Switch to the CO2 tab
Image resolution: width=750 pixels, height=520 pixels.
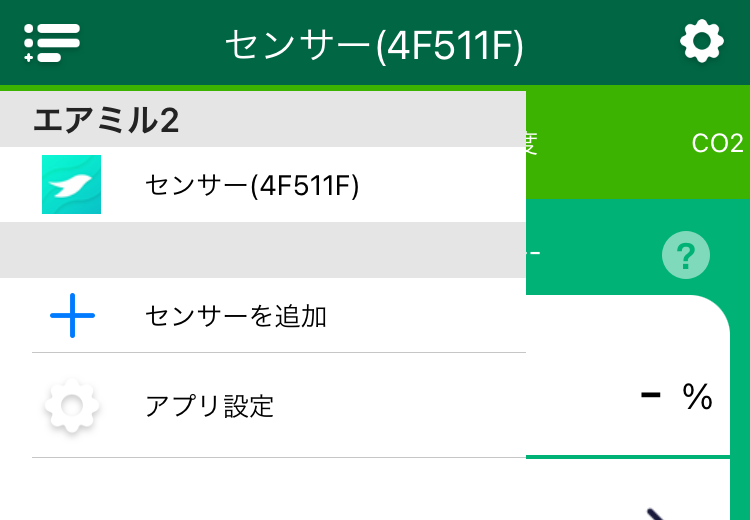click(717, 143)
